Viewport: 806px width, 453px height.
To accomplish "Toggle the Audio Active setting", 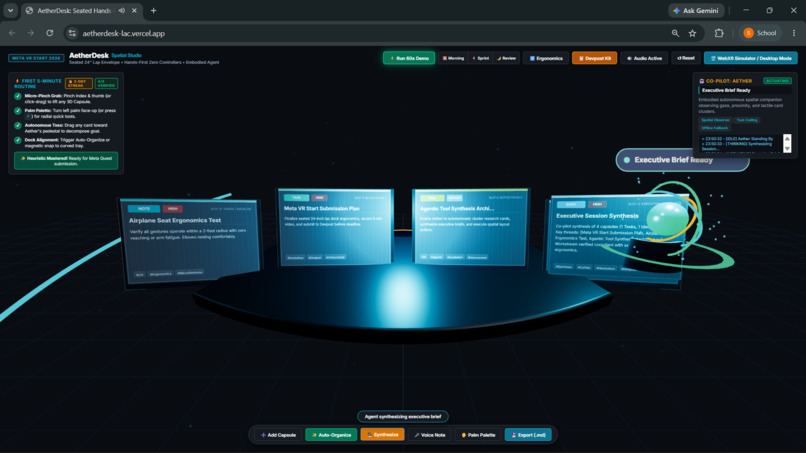I will pyautogui.click(x=644, y=58).
